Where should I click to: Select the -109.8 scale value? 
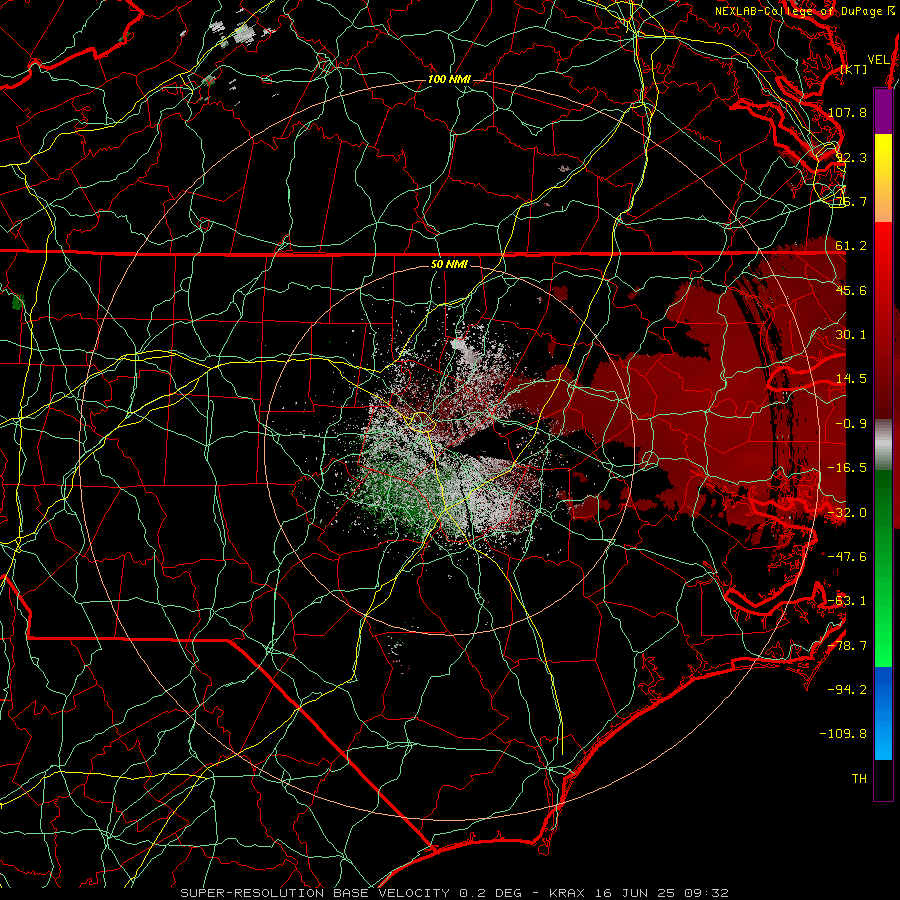(843, 734)
